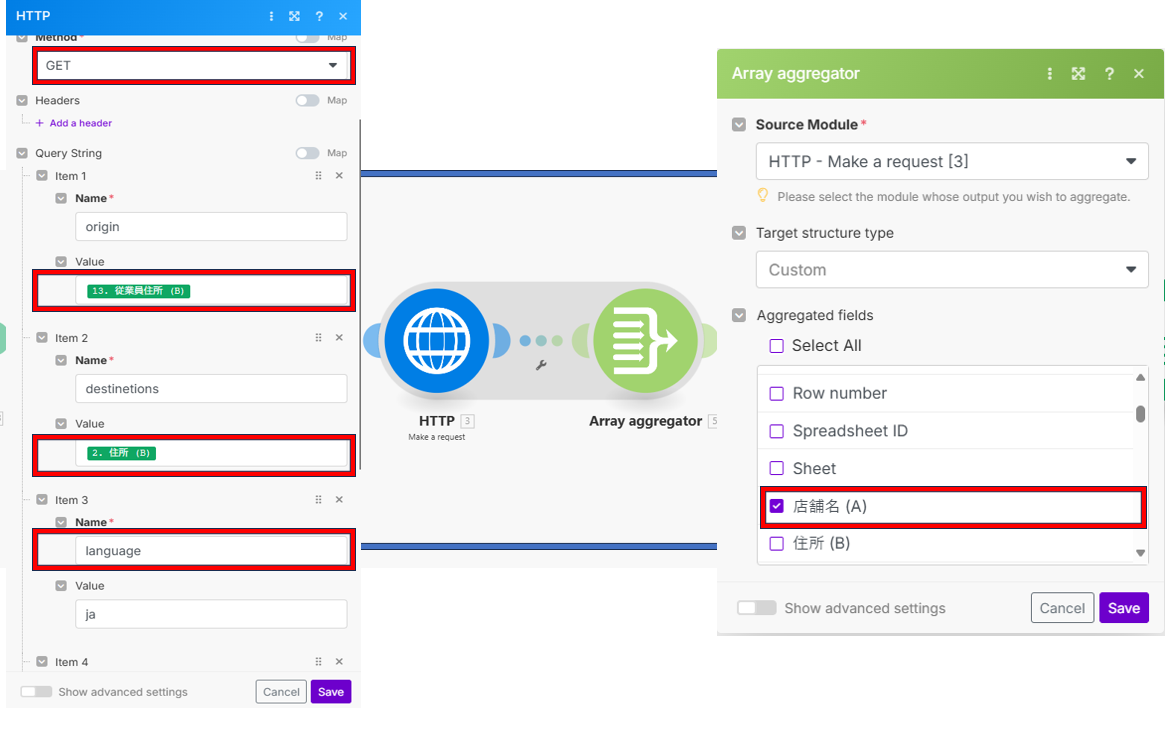
Task: Expand HTTP panel to fullscreen
Action: (x=295, y=16)
